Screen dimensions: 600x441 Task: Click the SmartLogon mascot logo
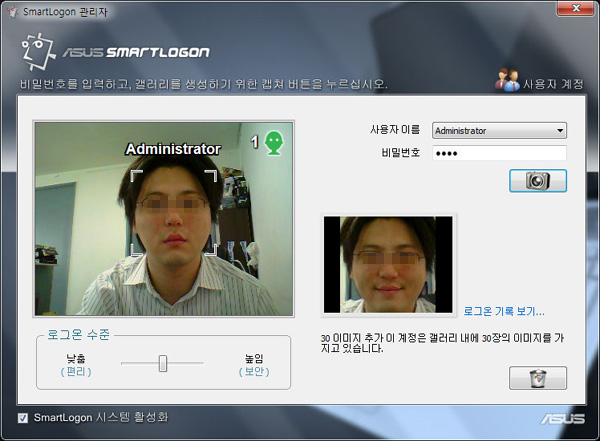(x=38, y=52)
